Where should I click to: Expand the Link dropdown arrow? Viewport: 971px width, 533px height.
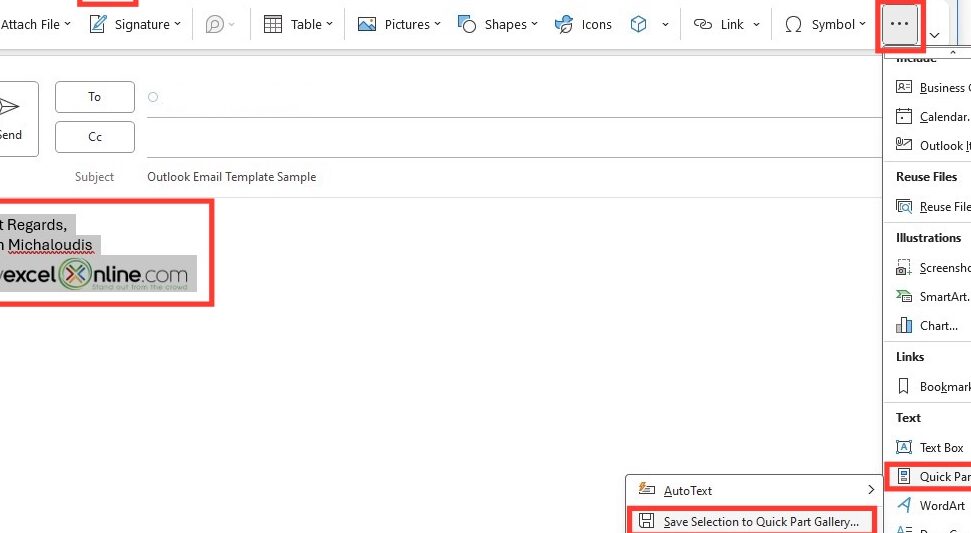click(756, 25)
